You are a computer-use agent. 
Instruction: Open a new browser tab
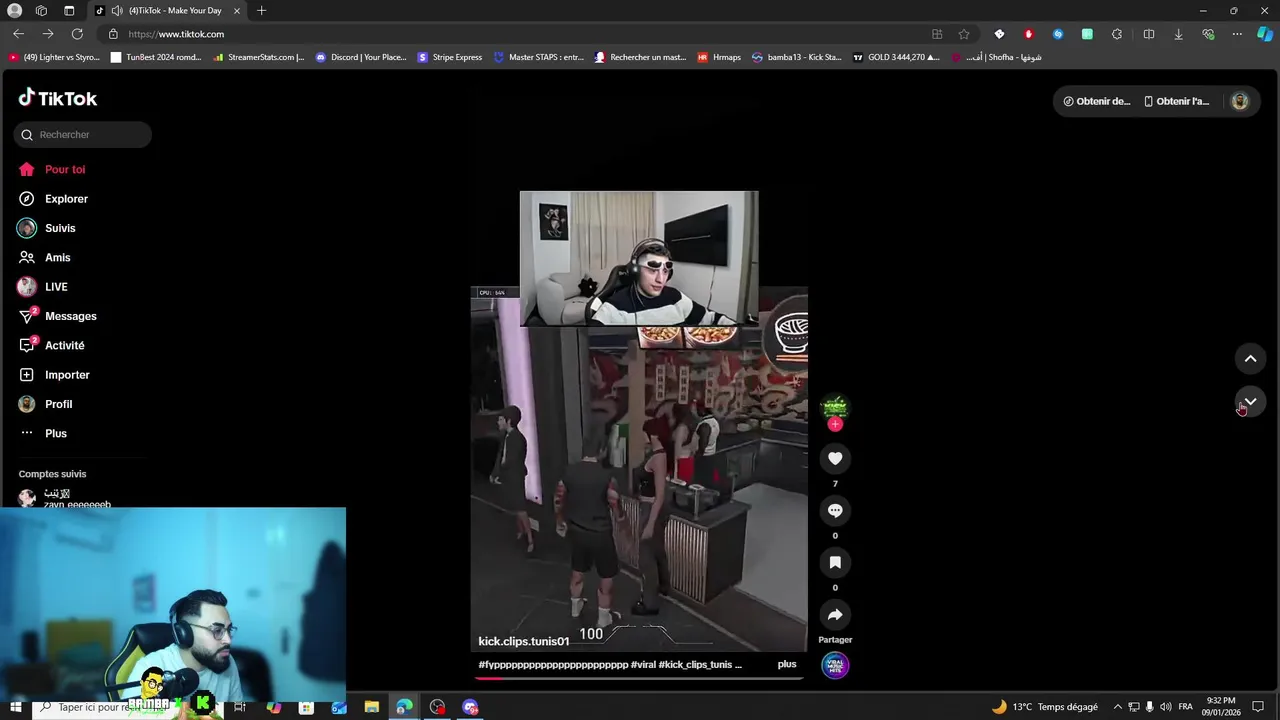261,11
